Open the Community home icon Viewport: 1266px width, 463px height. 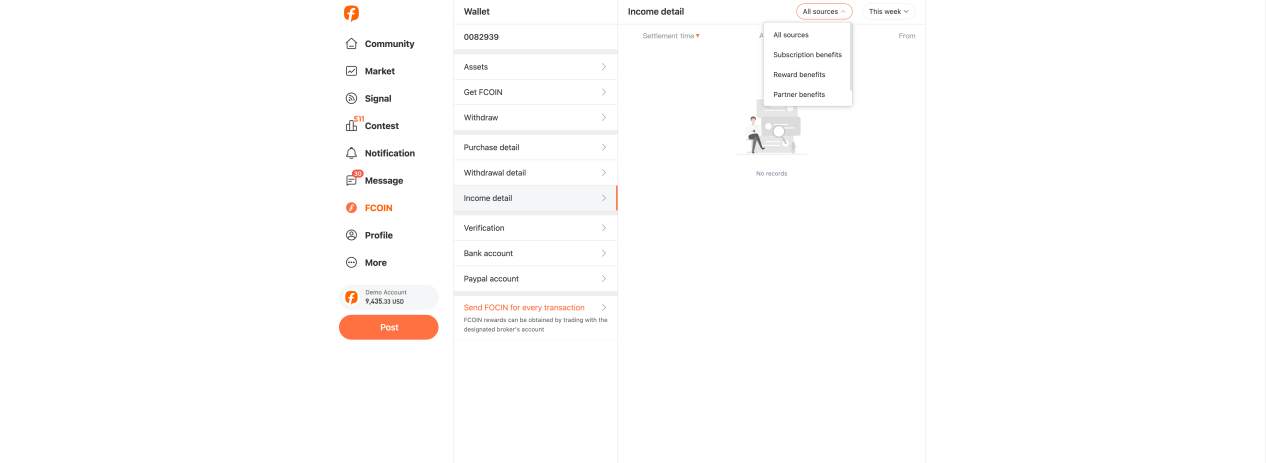[351, 44]
